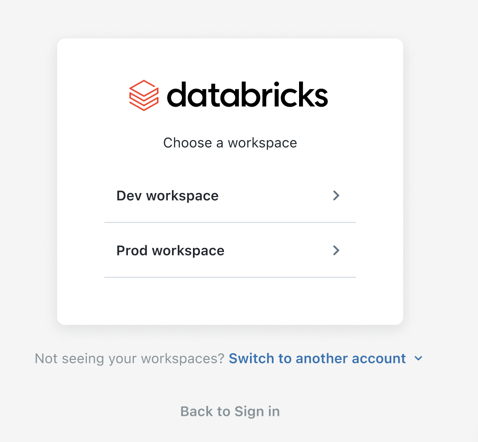The width and height of the screenshot is (478, 442).
Task: Click gray gap between account prompt and Back to Sign in
Action: pos(230,385)
